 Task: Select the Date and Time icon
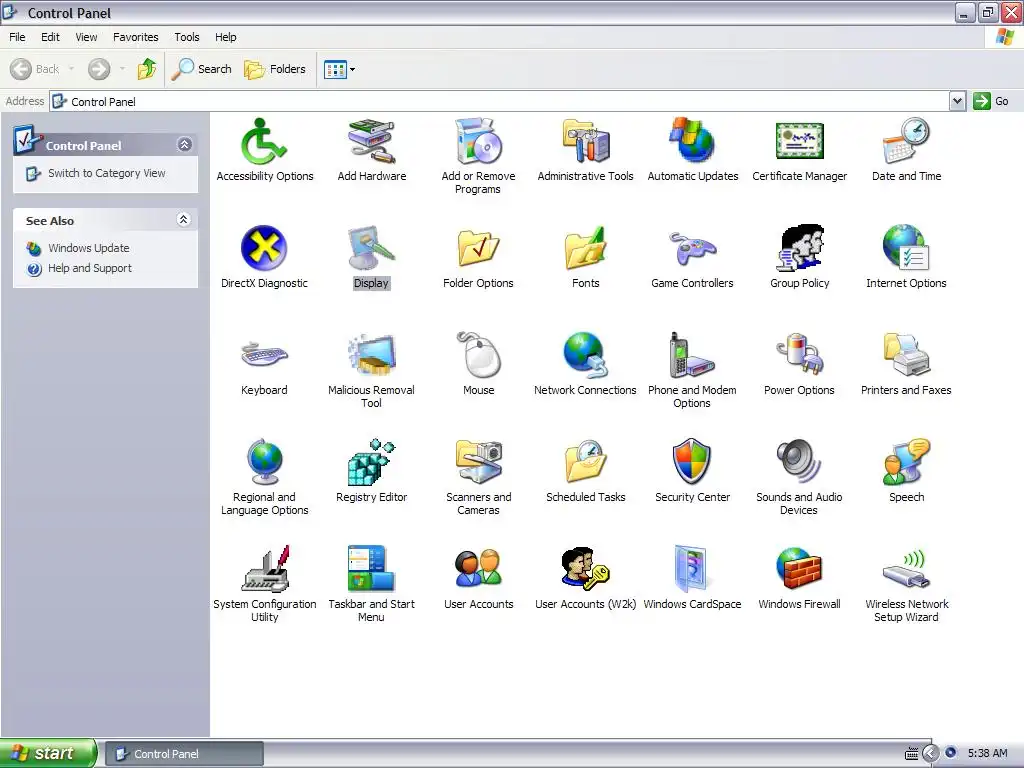tap(906, 140)
